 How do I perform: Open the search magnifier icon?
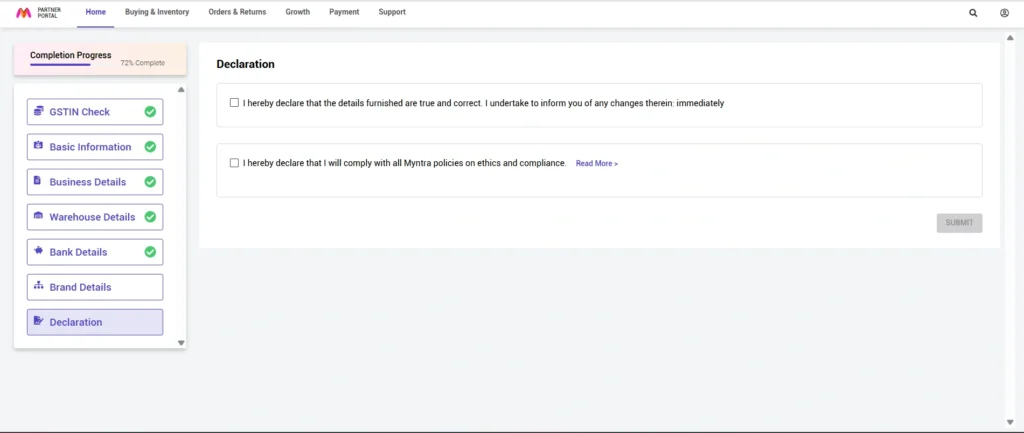[x=973, y=12]
